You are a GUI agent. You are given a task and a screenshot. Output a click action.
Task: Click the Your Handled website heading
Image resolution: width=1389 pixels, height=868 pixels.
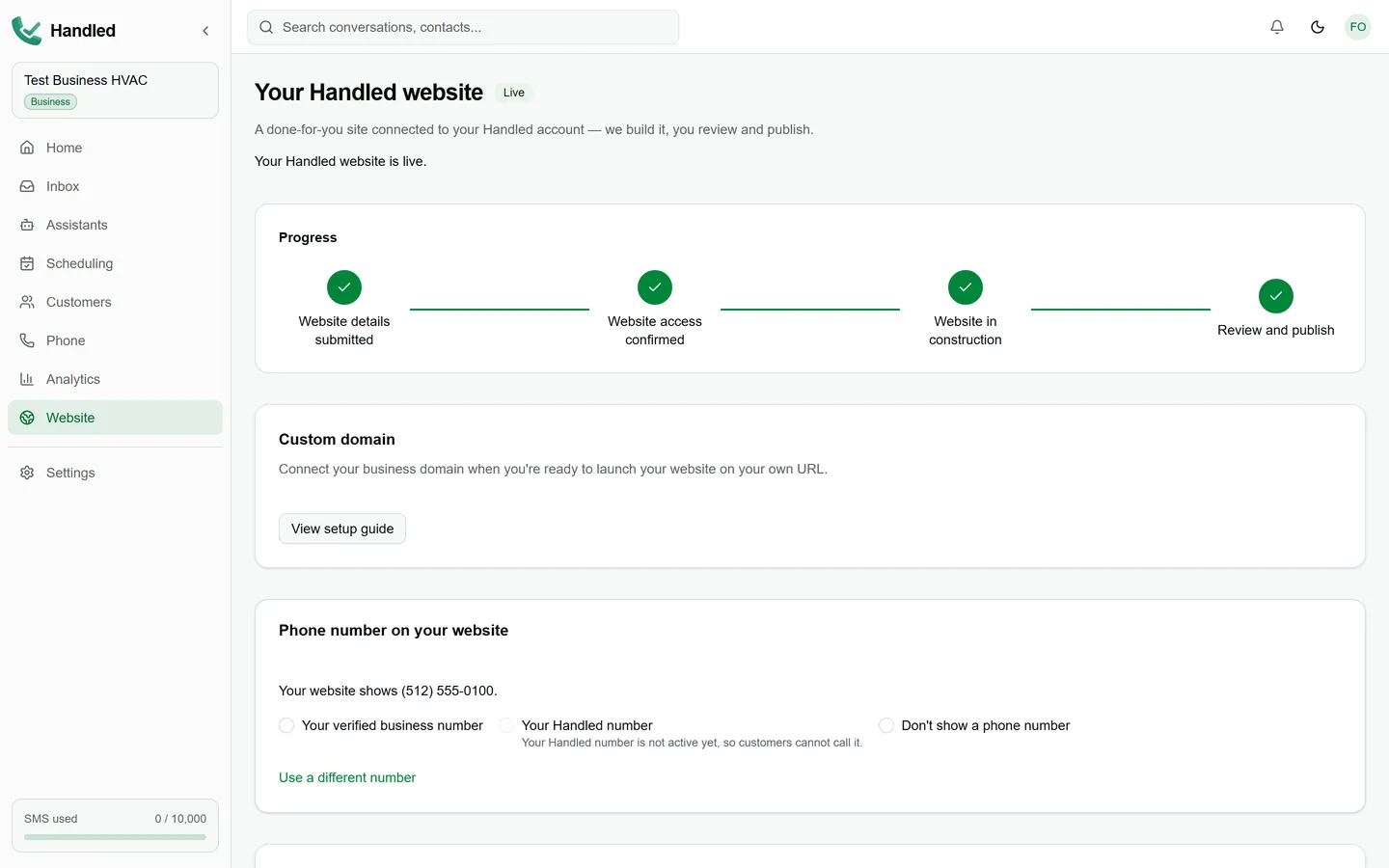(368, 93)
